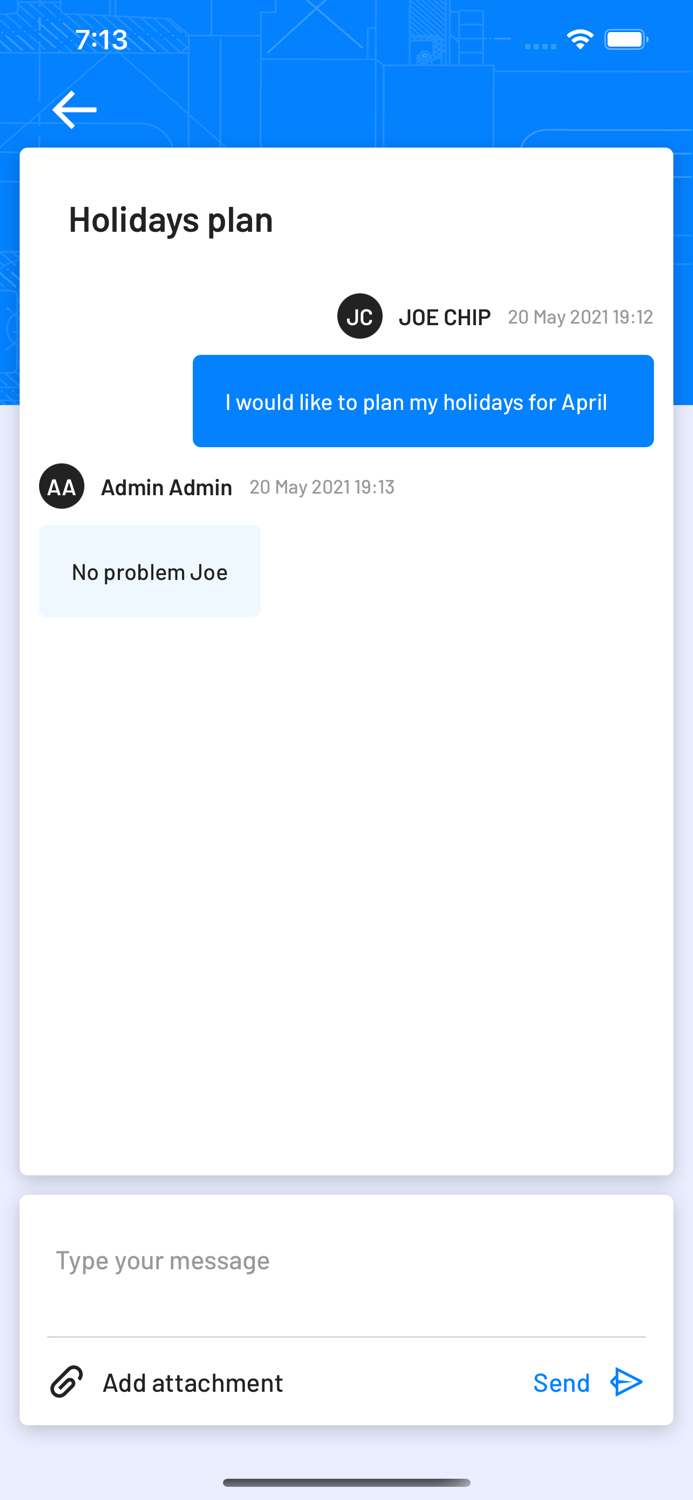This screenshot has height=1500, width=693.
Task: Click the paperclip attachment icon
Action: 66,1382
